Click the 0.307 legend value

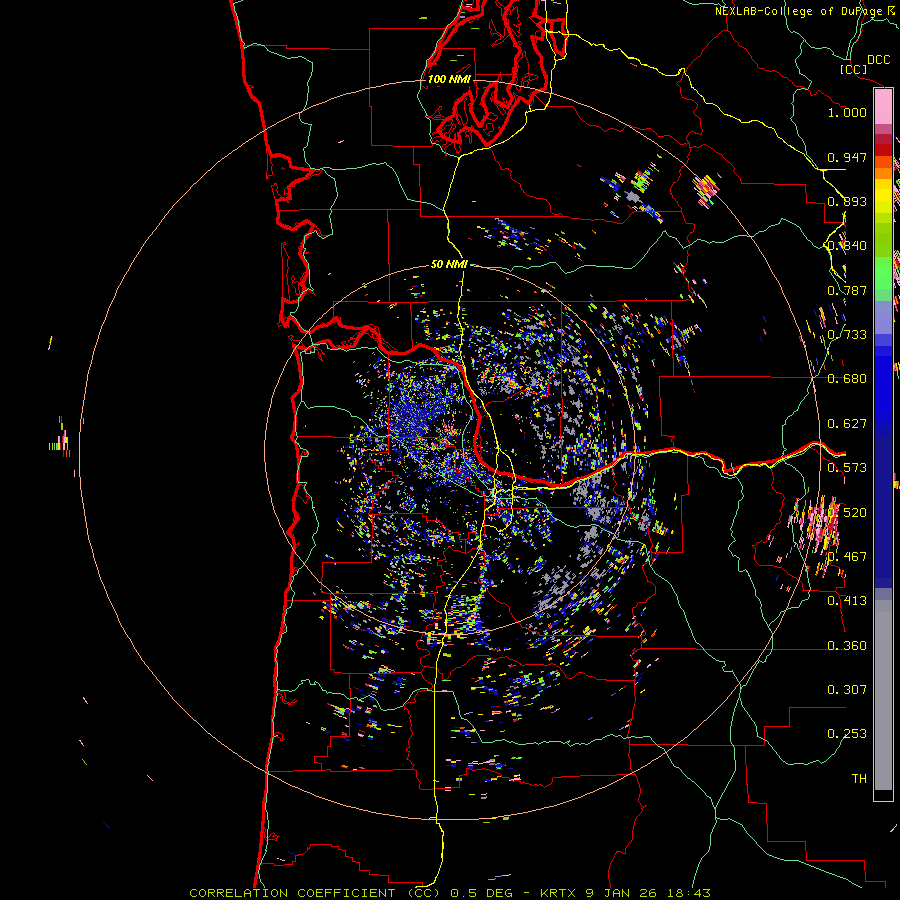[x=847, y=689]
